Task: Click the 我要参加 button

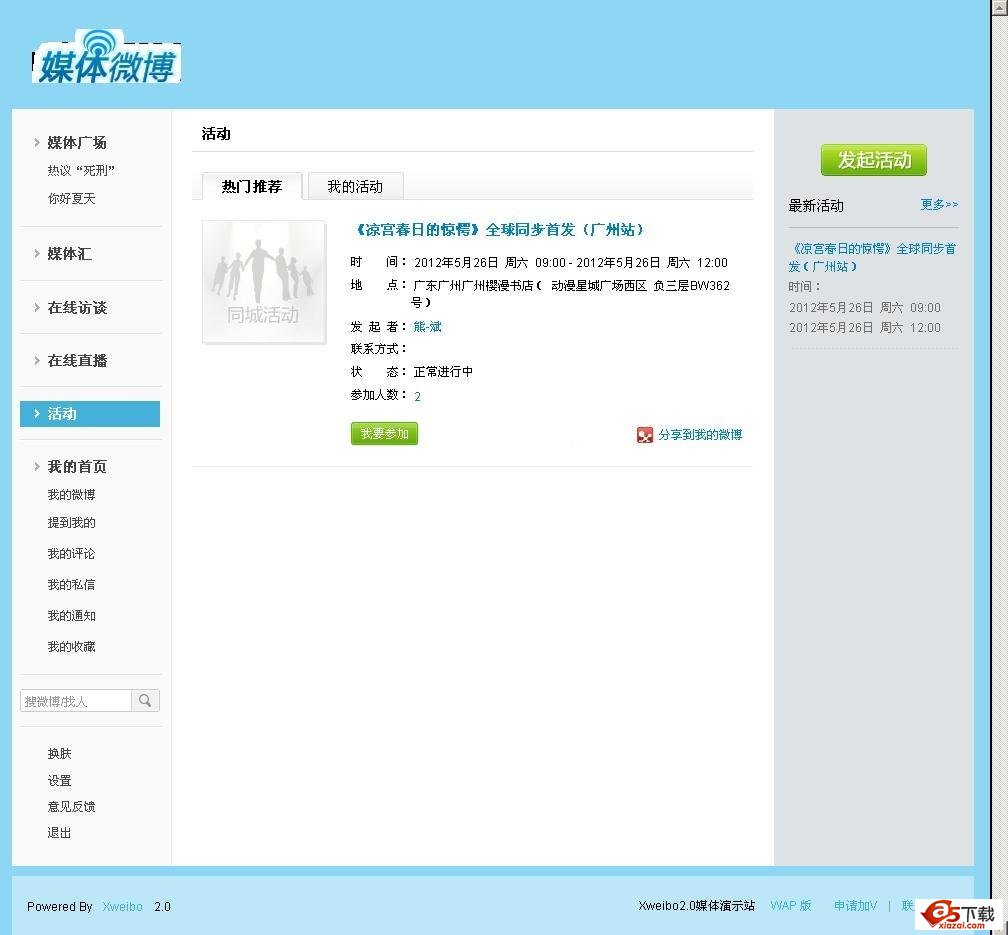Action: pos(384,433)
